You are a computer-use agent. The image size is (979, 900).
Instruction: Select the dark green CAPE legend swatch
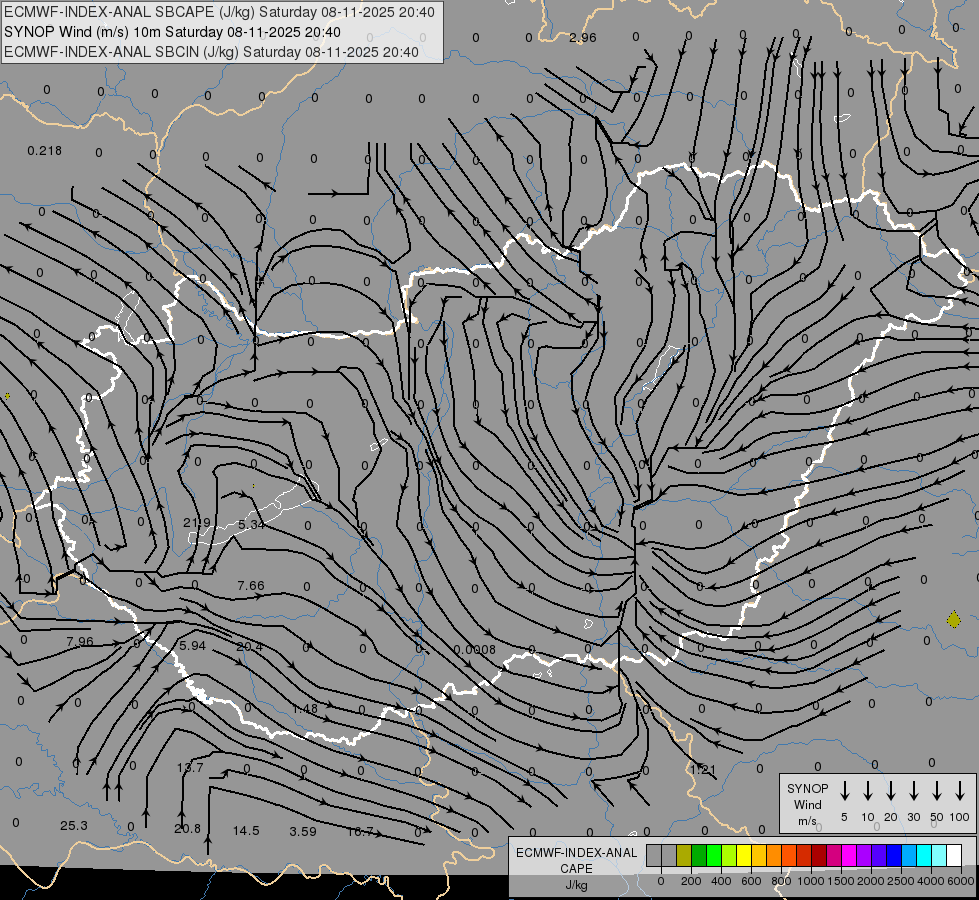(699, 855)
